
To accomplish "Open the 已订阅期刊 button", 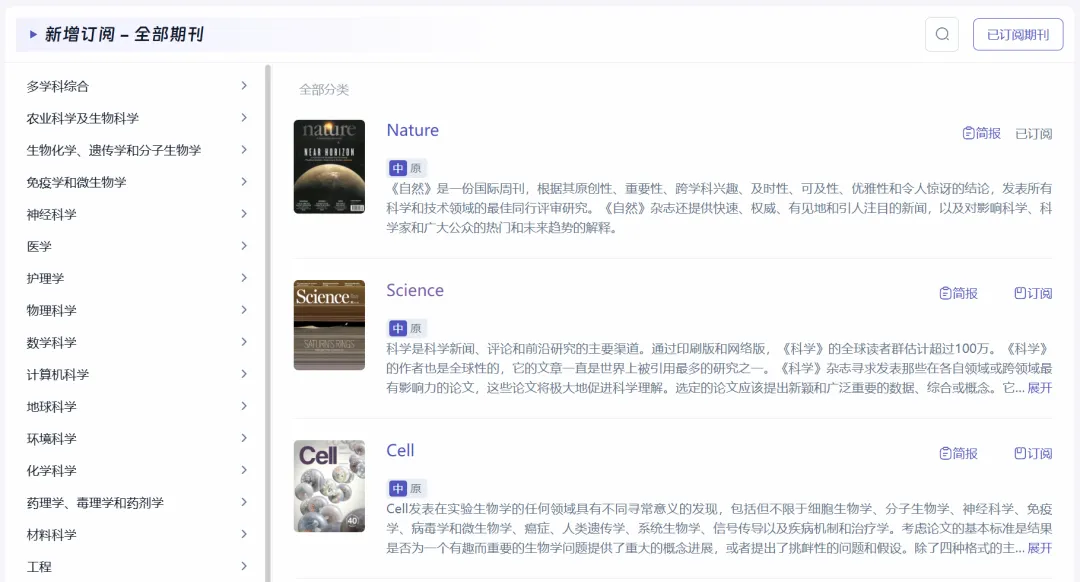I will pos(1018,34).
